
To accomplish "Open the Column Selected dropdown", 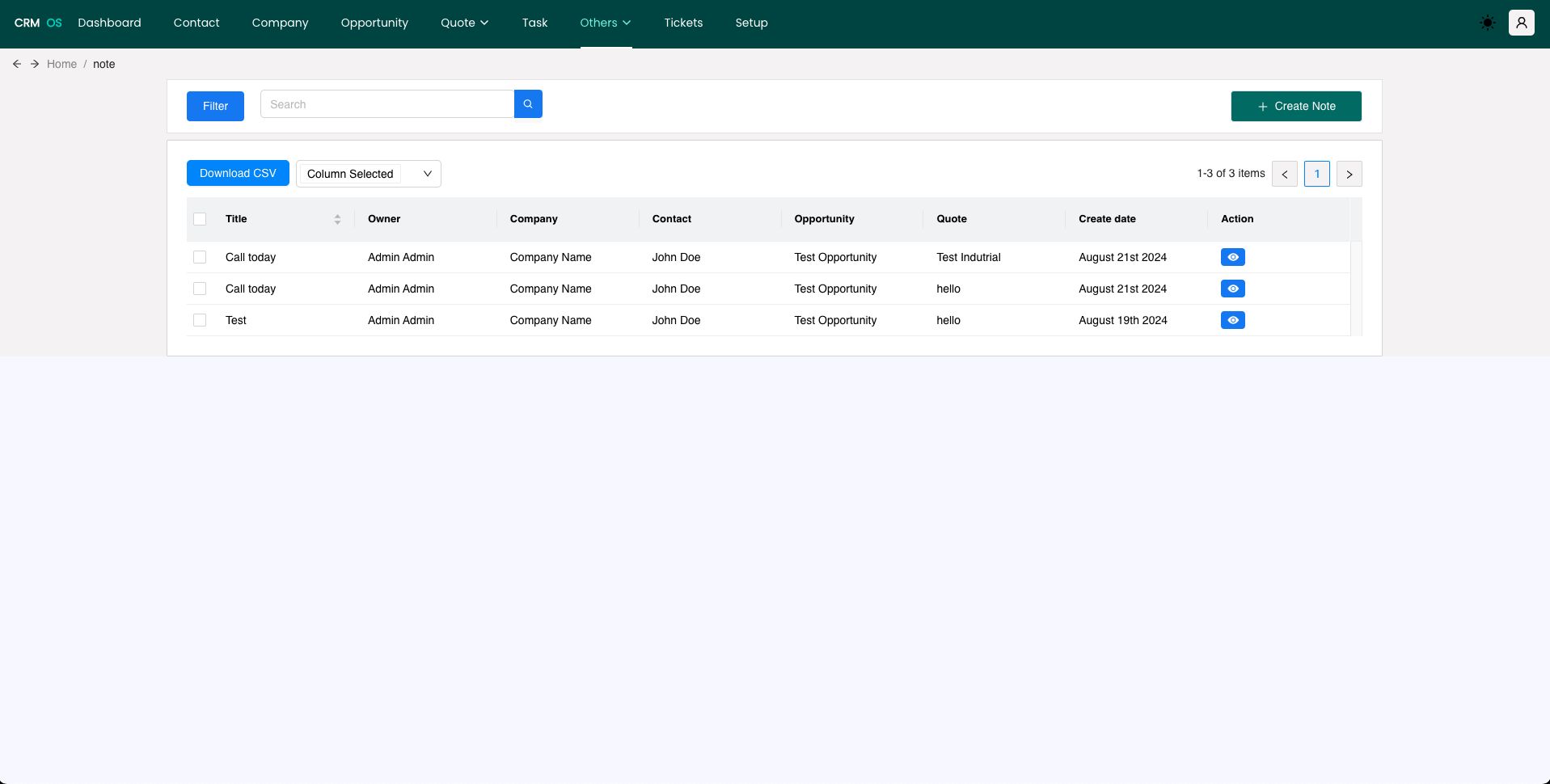I will [369, 174].
